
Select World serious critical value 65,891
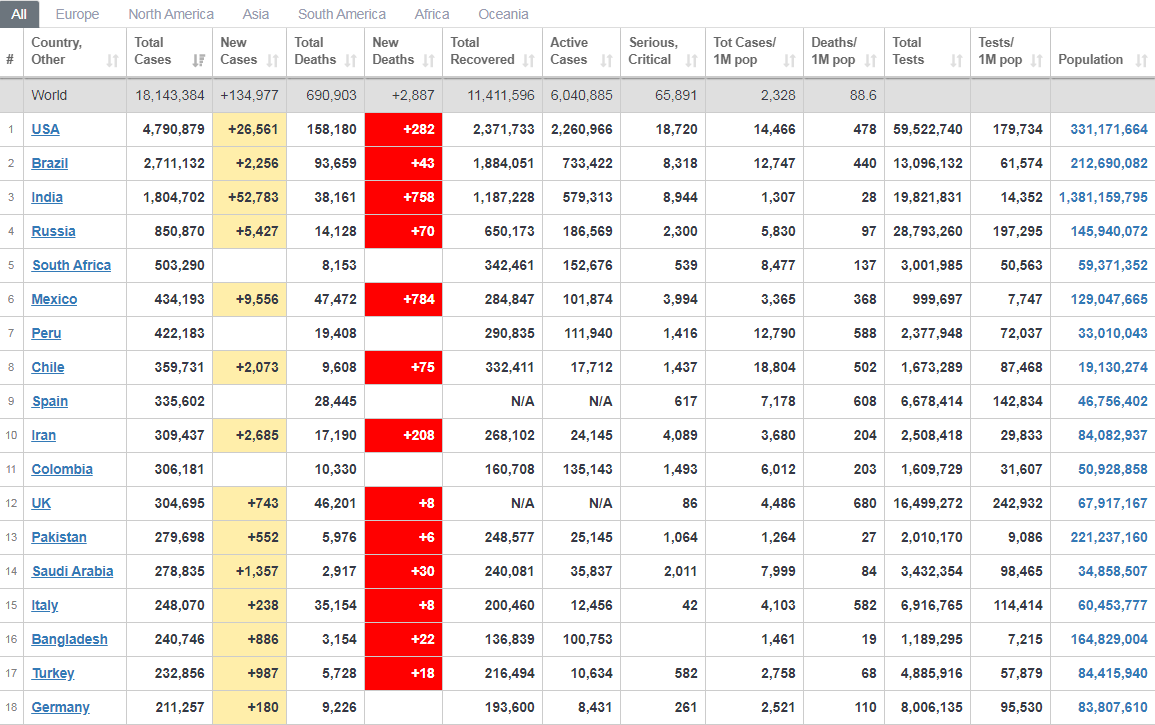675,95
